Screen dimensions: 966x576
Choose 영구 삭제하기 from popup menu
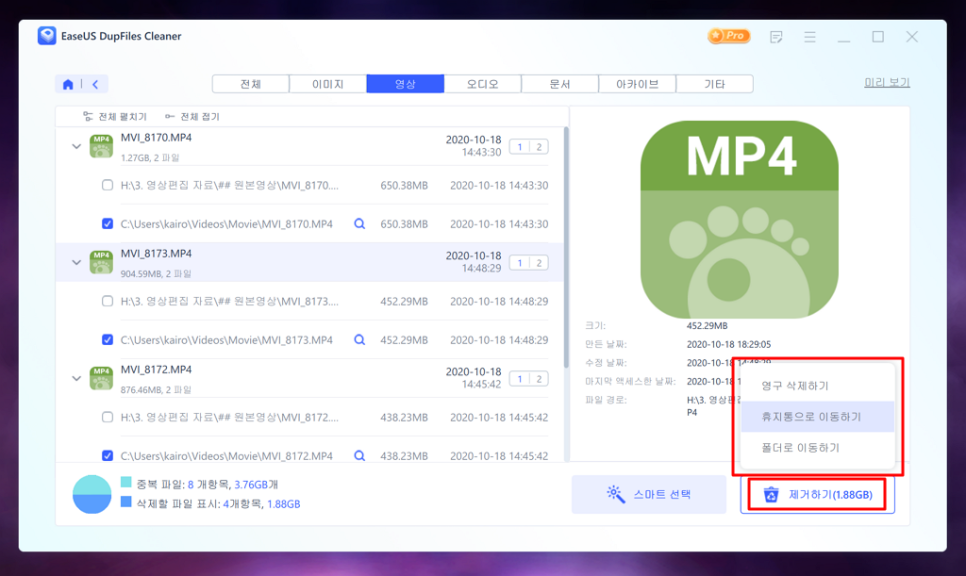pos(818,386)
